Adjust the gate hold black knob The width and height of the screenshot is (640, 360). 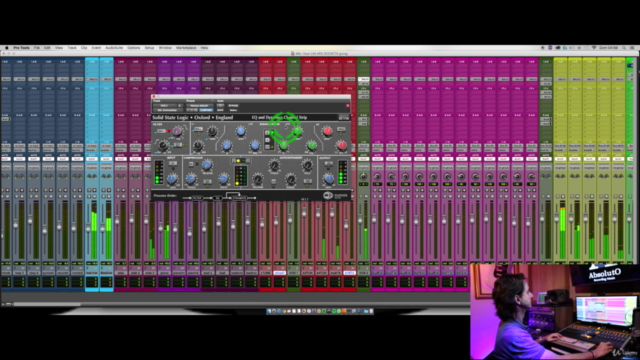coord(307,164)
